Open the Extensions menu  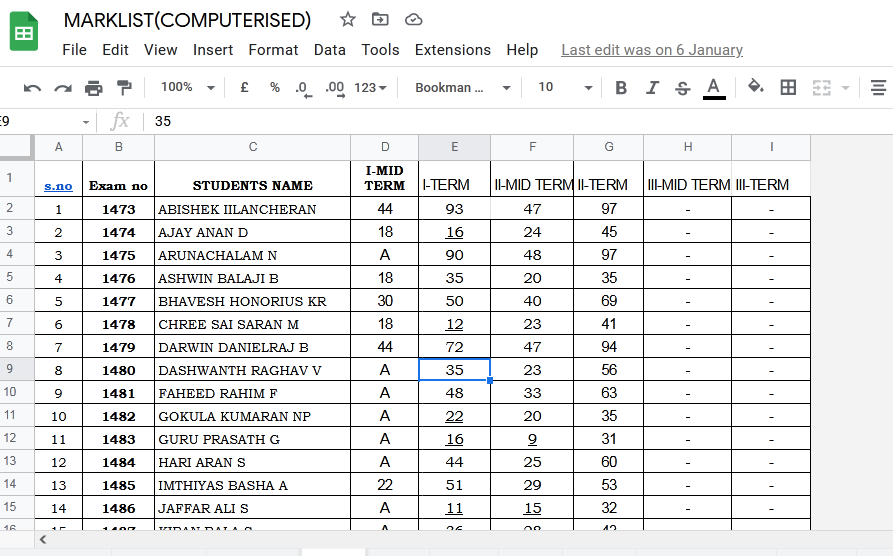coord(452,50)
